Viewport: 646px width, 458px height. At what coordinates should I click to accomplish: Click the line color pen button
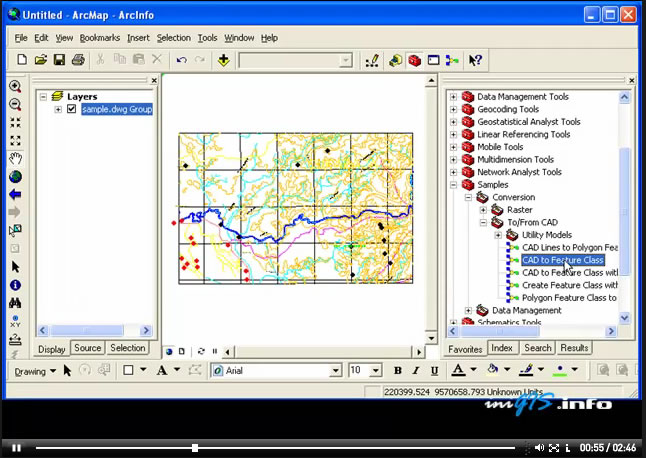tap(526, 370)
